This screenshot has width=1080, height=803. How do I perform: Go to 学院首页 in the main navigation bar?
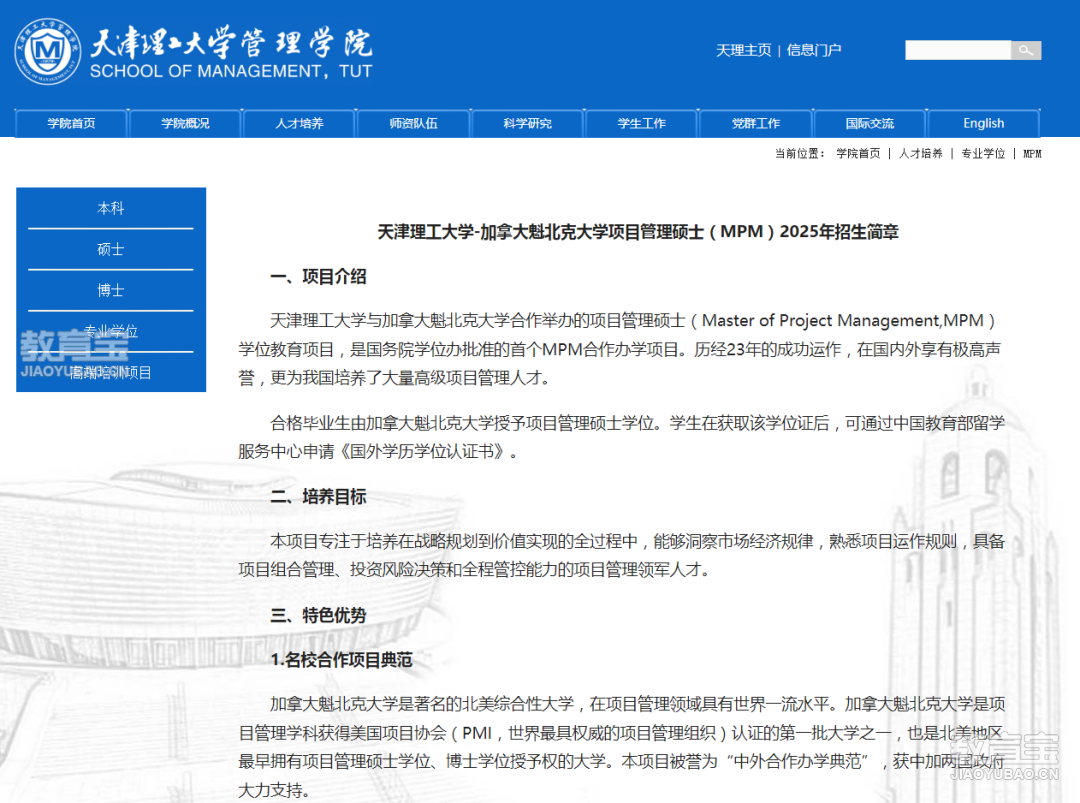[71, 123]
